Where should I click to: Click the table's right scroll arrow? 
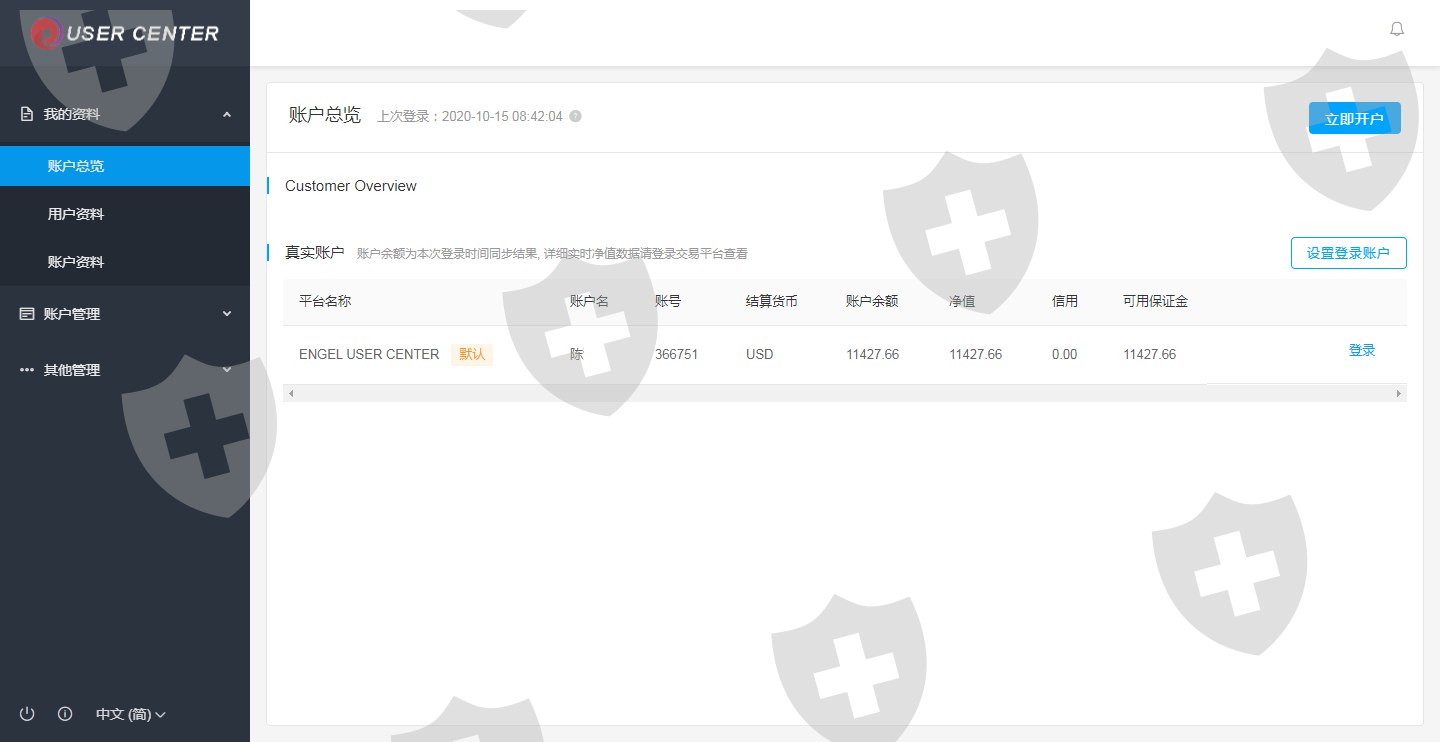tap(1399, 394)
